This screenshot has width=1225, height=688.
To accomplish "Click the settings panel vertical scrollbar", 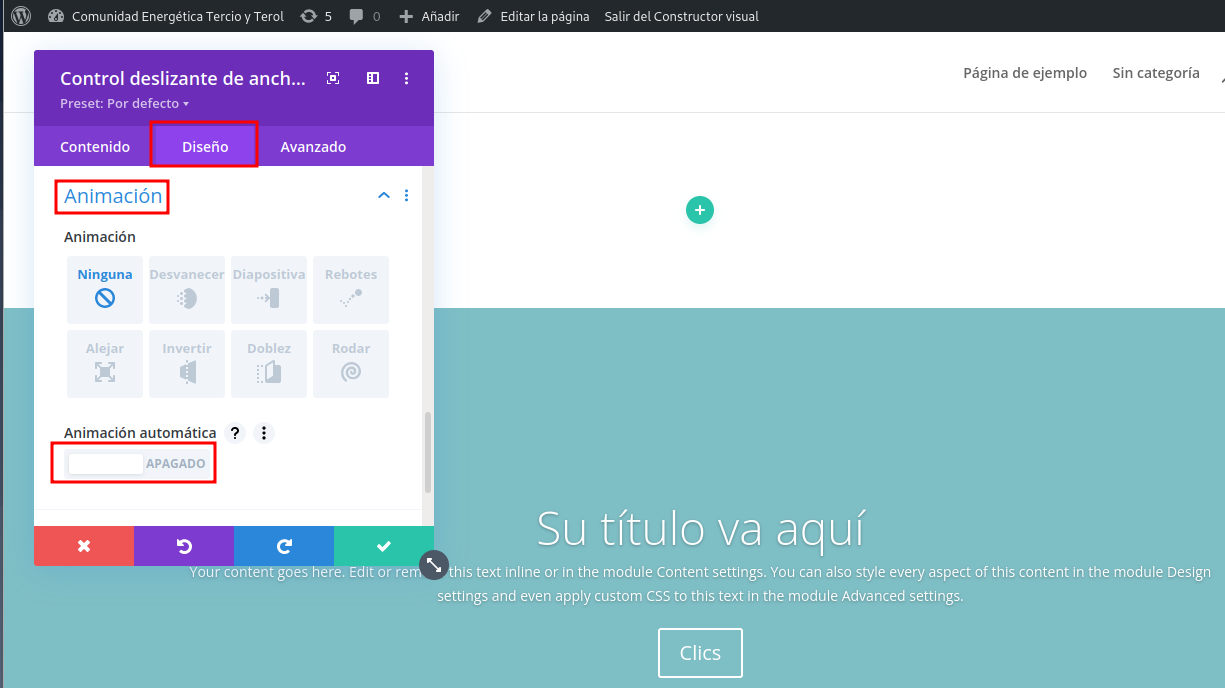I will tap(428, 452).
